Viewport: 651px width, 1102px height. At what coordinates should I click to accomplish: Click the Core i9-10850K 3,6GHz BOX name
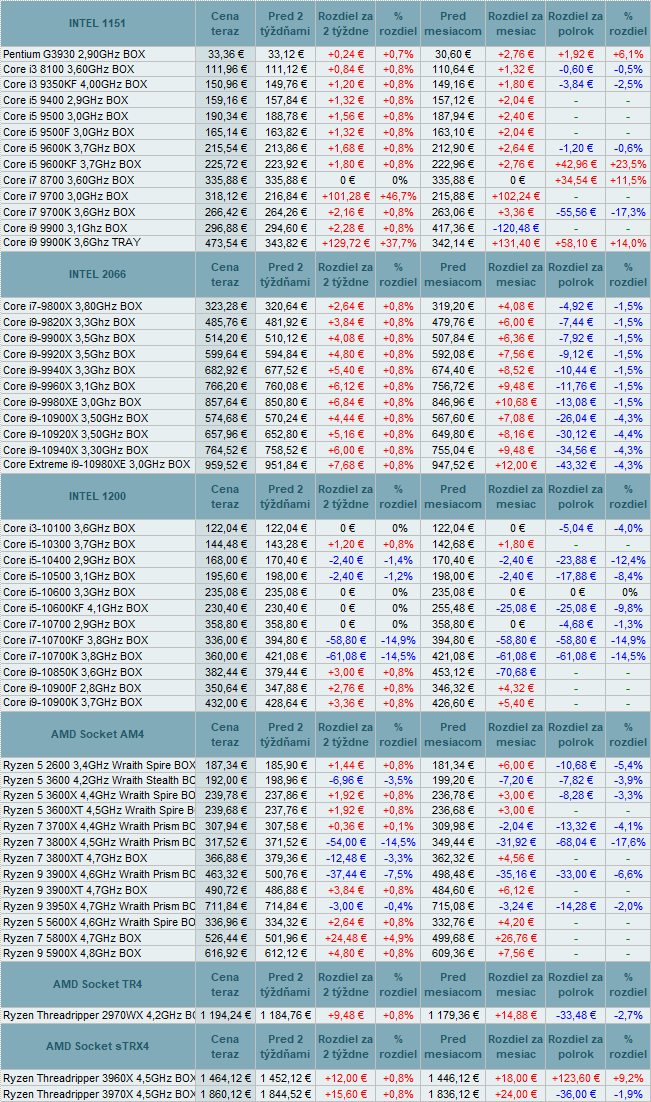click(72, 672)
